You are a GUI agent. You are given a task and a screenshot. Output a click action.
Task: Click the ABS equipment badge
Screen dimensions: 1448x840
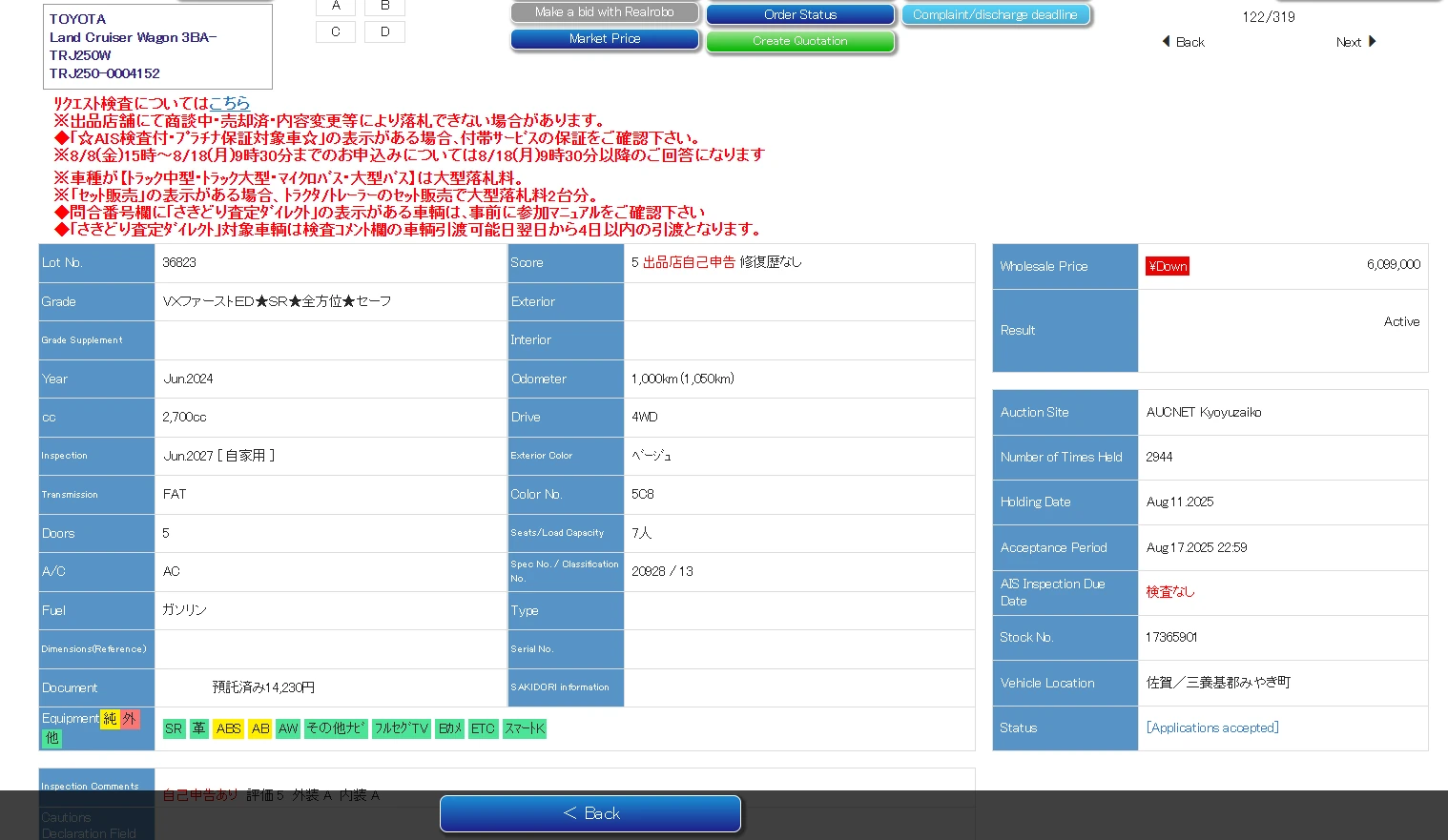[x=228, y=728]
